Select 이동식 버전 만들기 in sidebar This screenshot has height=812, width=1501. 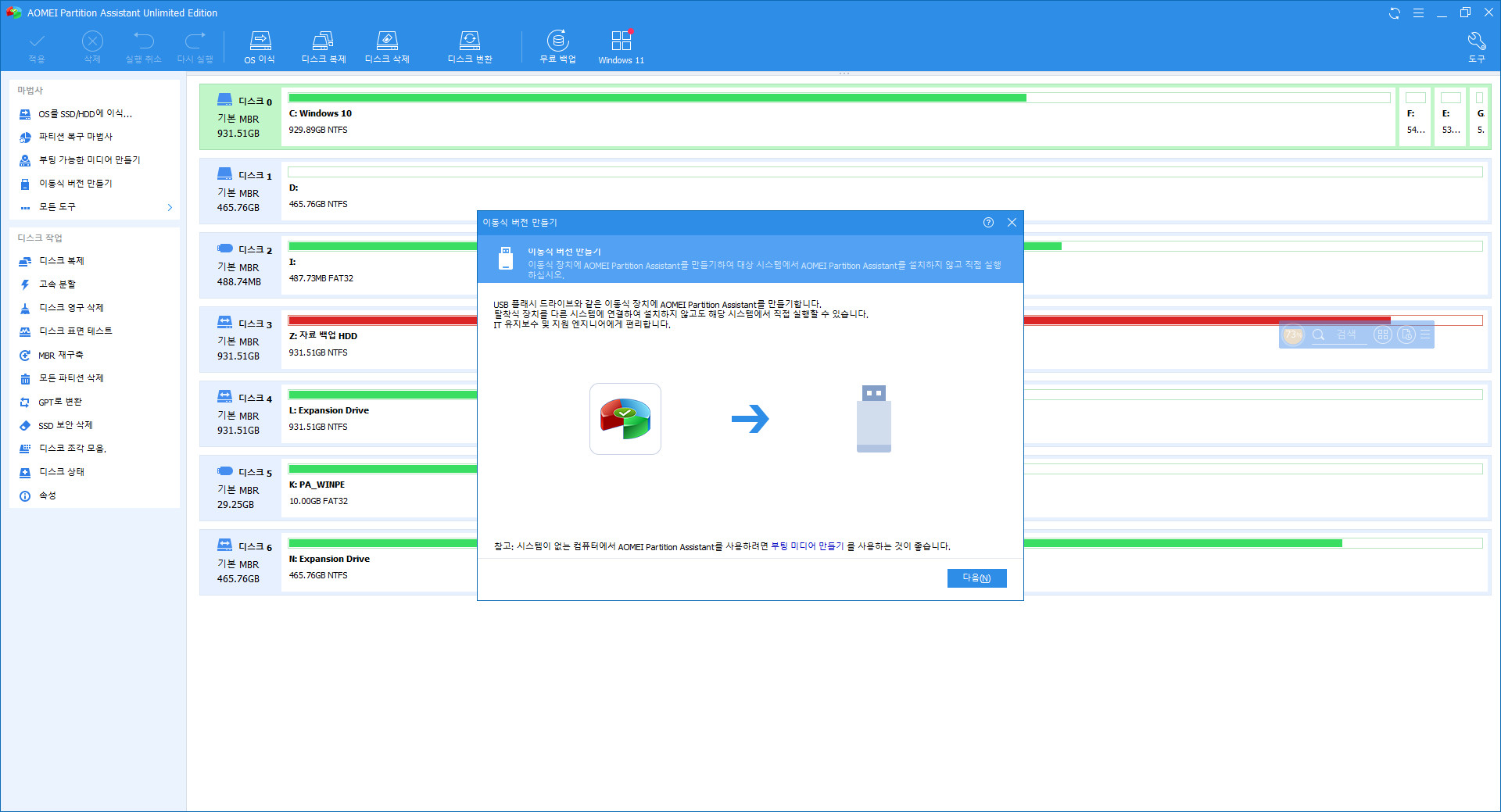click(76, 184)
